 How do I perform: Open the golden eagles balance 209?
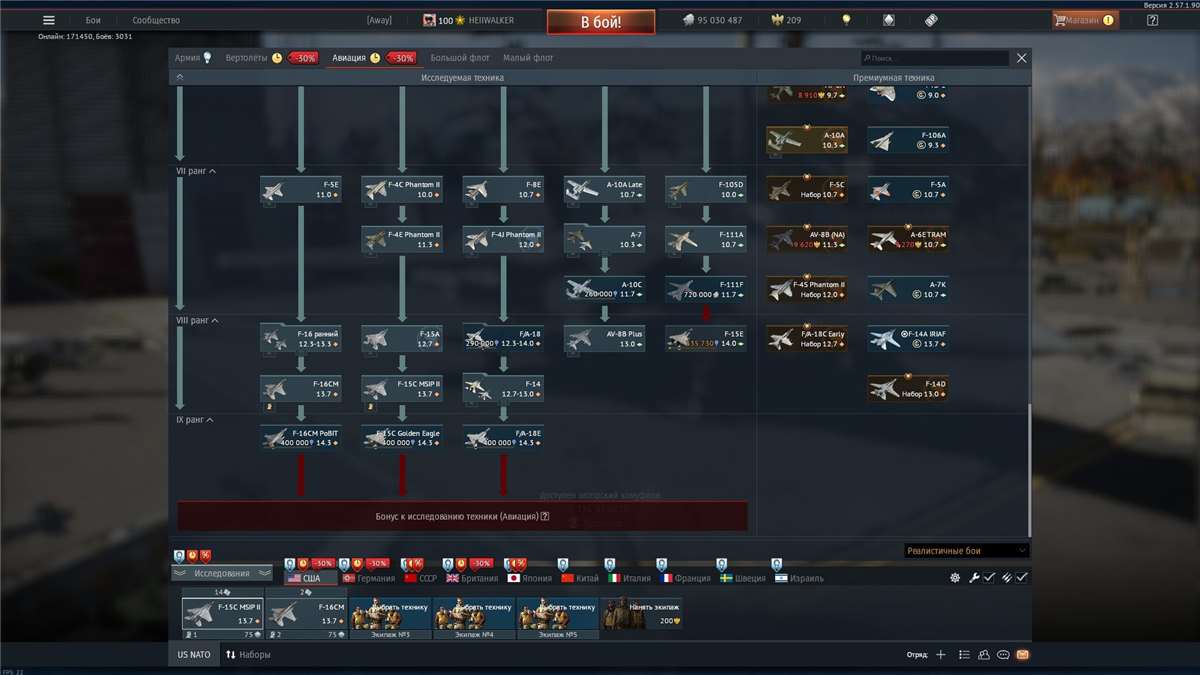pyautogui.click(x=787, y=20)
